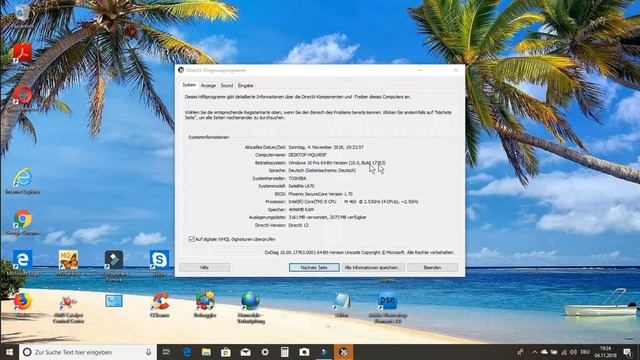Open File Explorer from the taskbar
640x360 pixels.
pyautogui.click(x=206, y=352)
